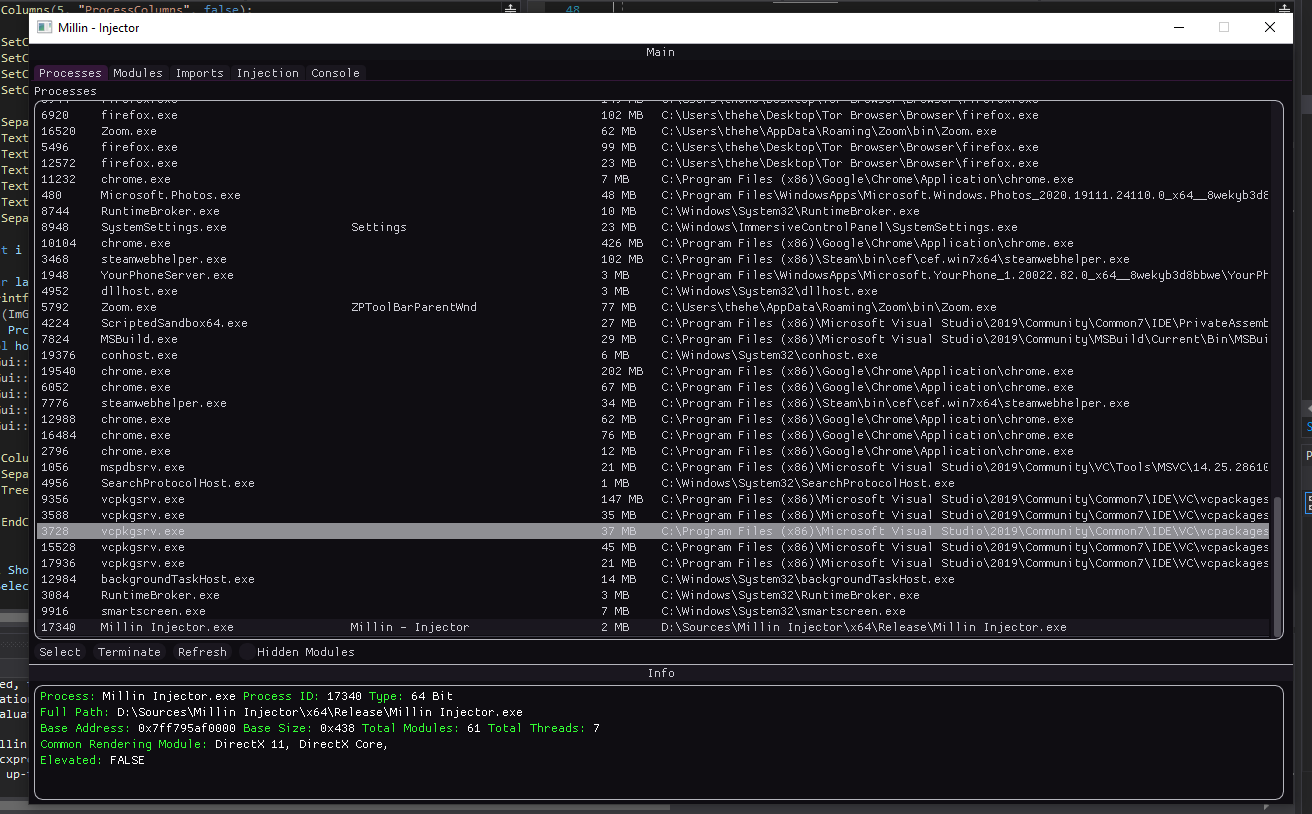Select Zoom.exe with PID 5792
Image resolution: width=1312 pixels, height=814 pixels.
tap(654, 307)
